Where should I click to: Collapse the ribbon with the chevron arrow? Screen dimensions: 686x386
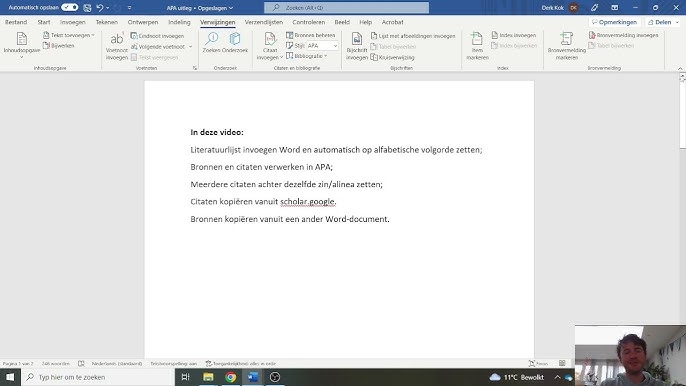tap(680, 68)
